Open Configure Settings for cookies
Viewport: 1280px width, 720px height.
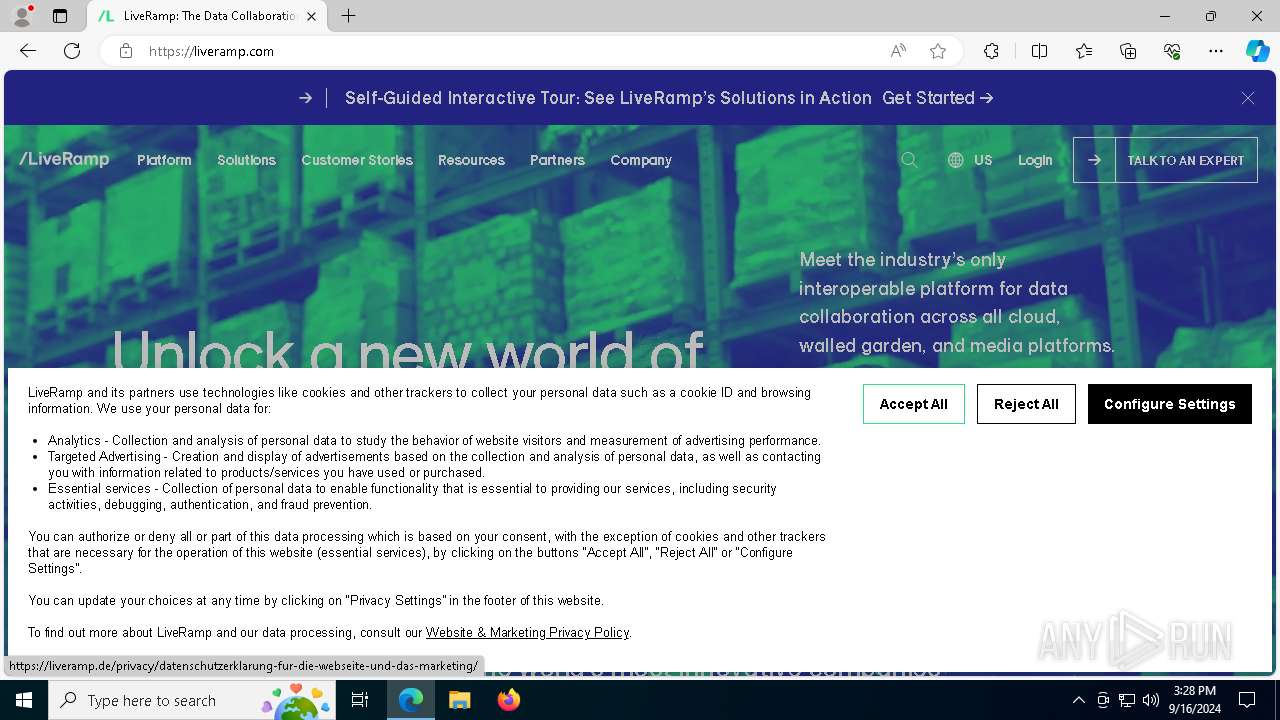click(x=1170, y=404)
